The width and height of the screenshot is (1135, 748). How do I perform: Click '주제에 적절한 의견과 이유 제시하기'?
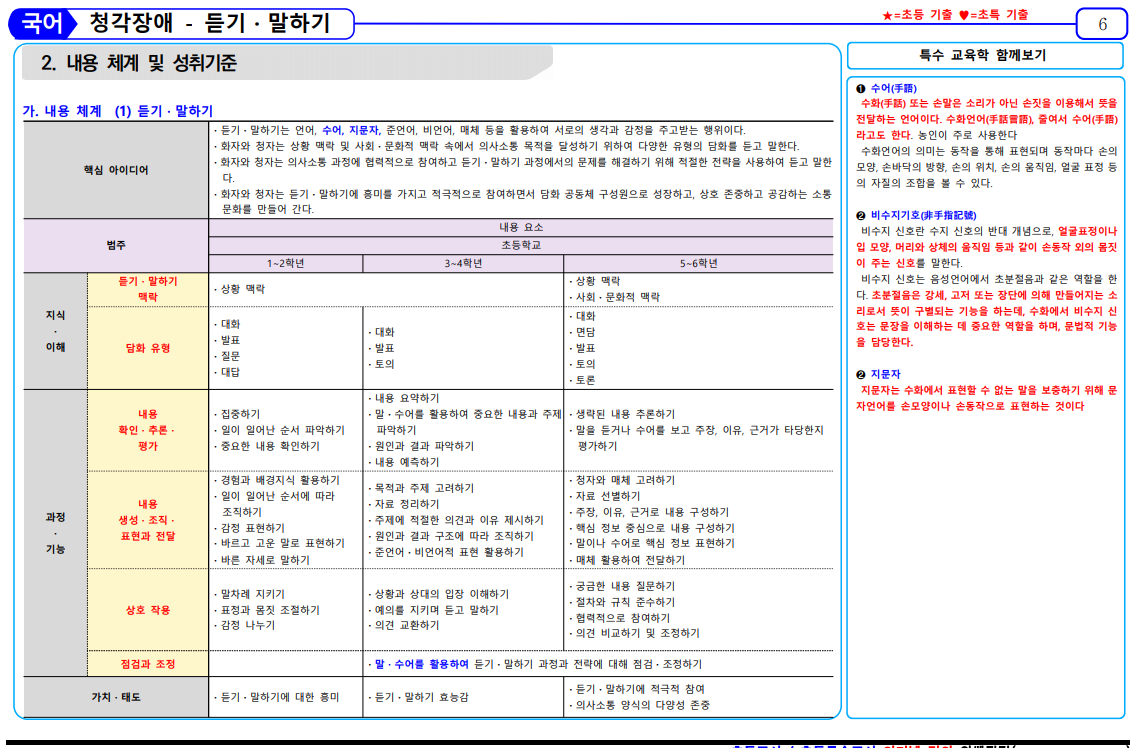point(459,520)
